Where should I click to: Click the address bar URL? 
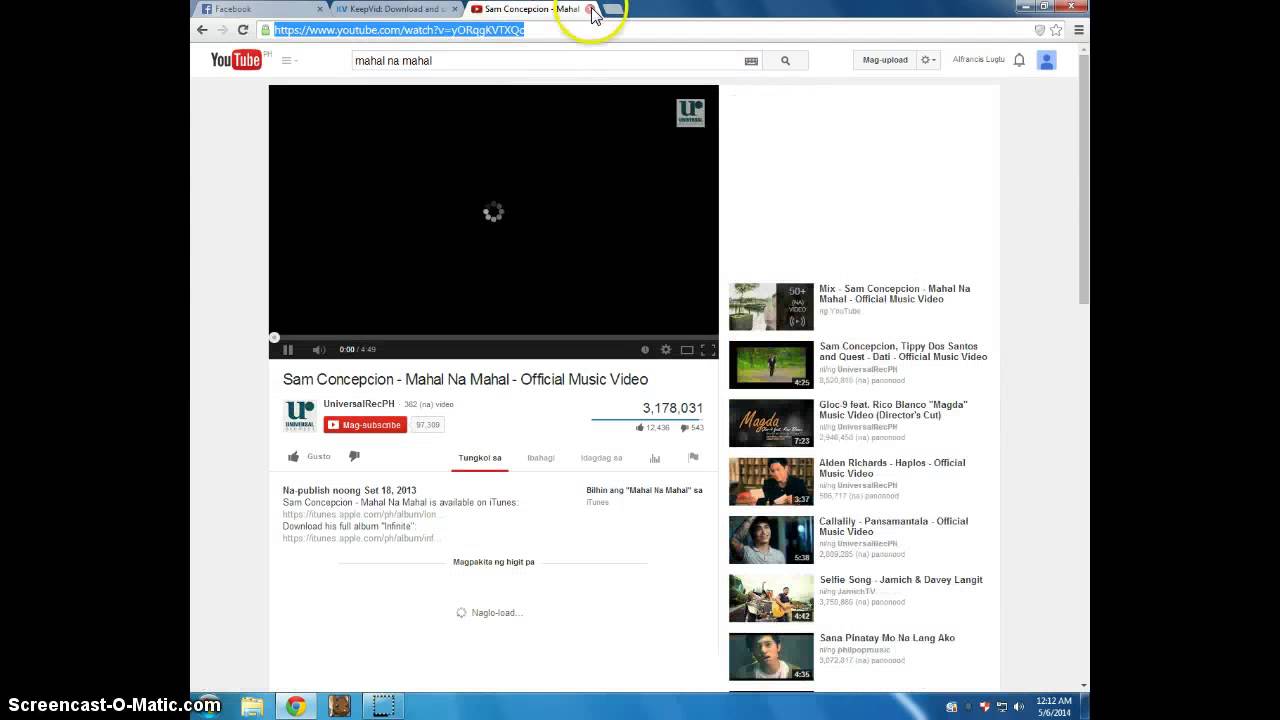[x=399, y=30]
